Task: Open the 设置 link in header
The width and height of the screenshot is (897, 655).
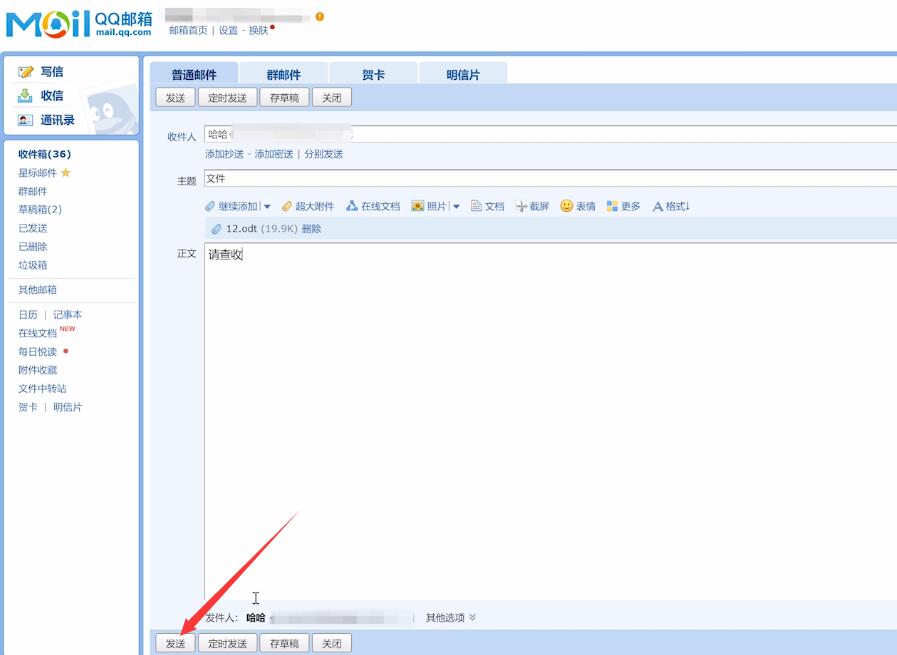Action: 228,30
